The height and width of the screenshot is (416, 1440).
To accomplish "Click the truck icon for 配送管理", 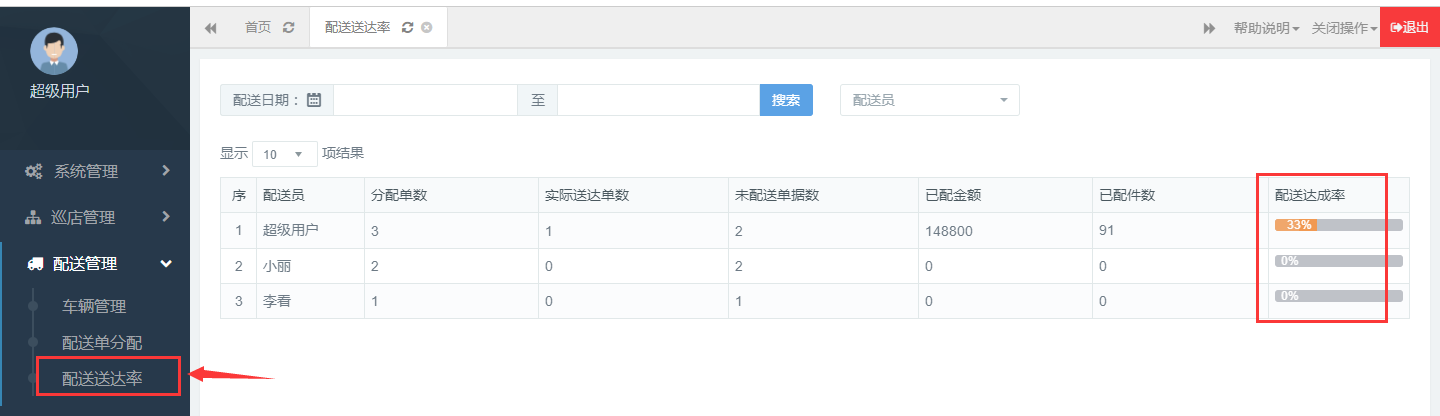I will pos(35,264).
